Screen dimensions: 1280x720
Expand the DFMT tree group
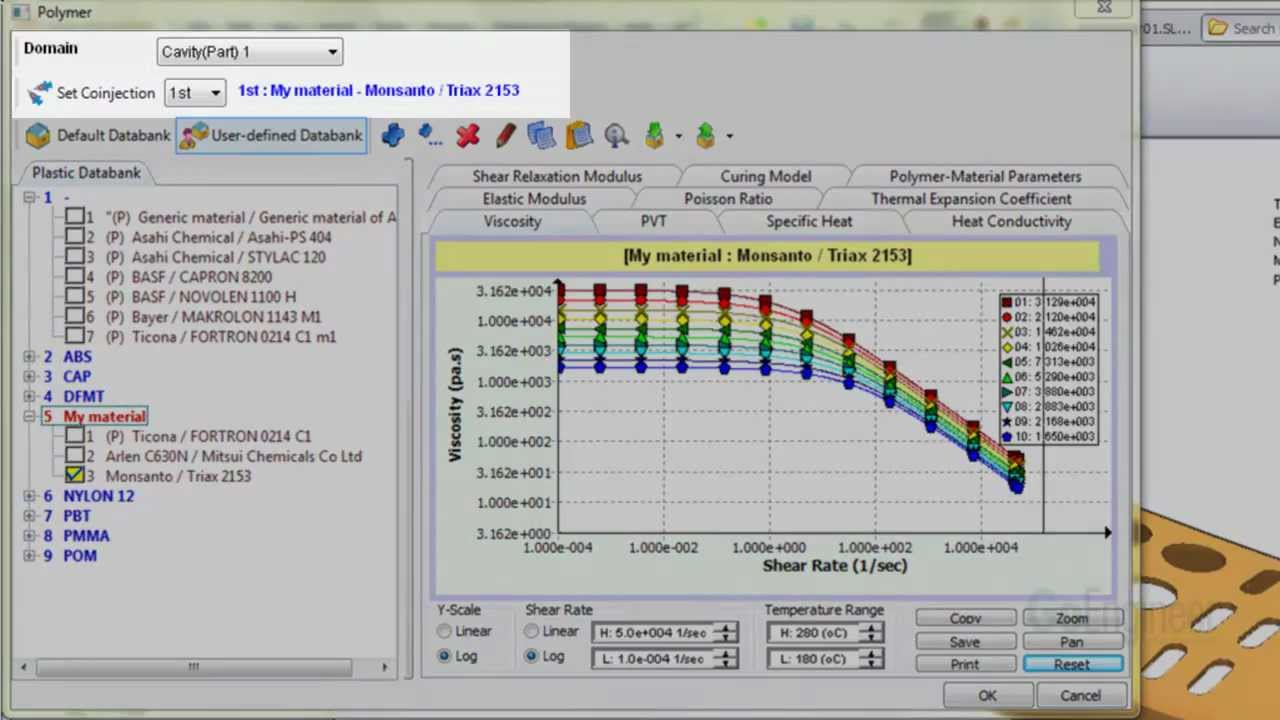point(30,396)
